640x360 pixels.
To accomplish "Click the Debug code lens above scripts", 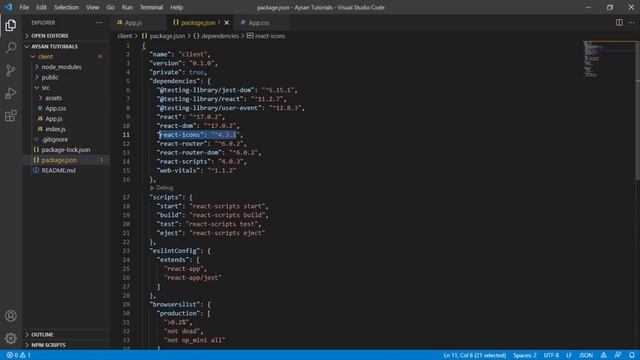I will 162,188.
